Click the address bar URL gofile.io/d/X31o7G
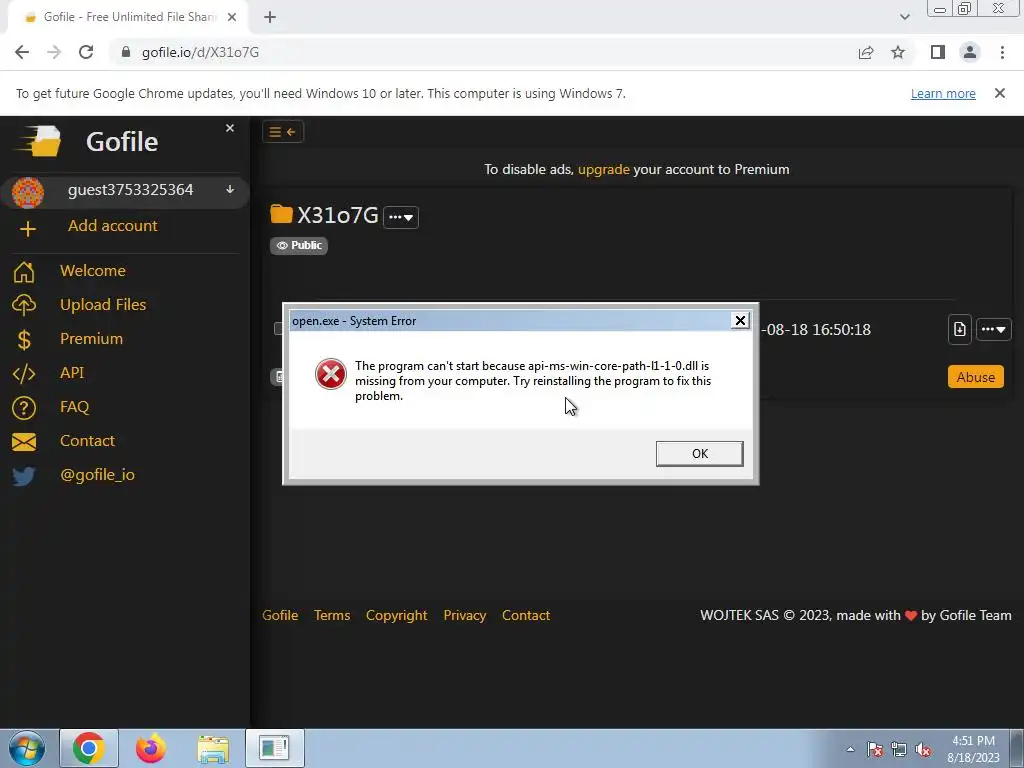The width and height of the screenshot is (1024, 768). [x=200, y=52]
